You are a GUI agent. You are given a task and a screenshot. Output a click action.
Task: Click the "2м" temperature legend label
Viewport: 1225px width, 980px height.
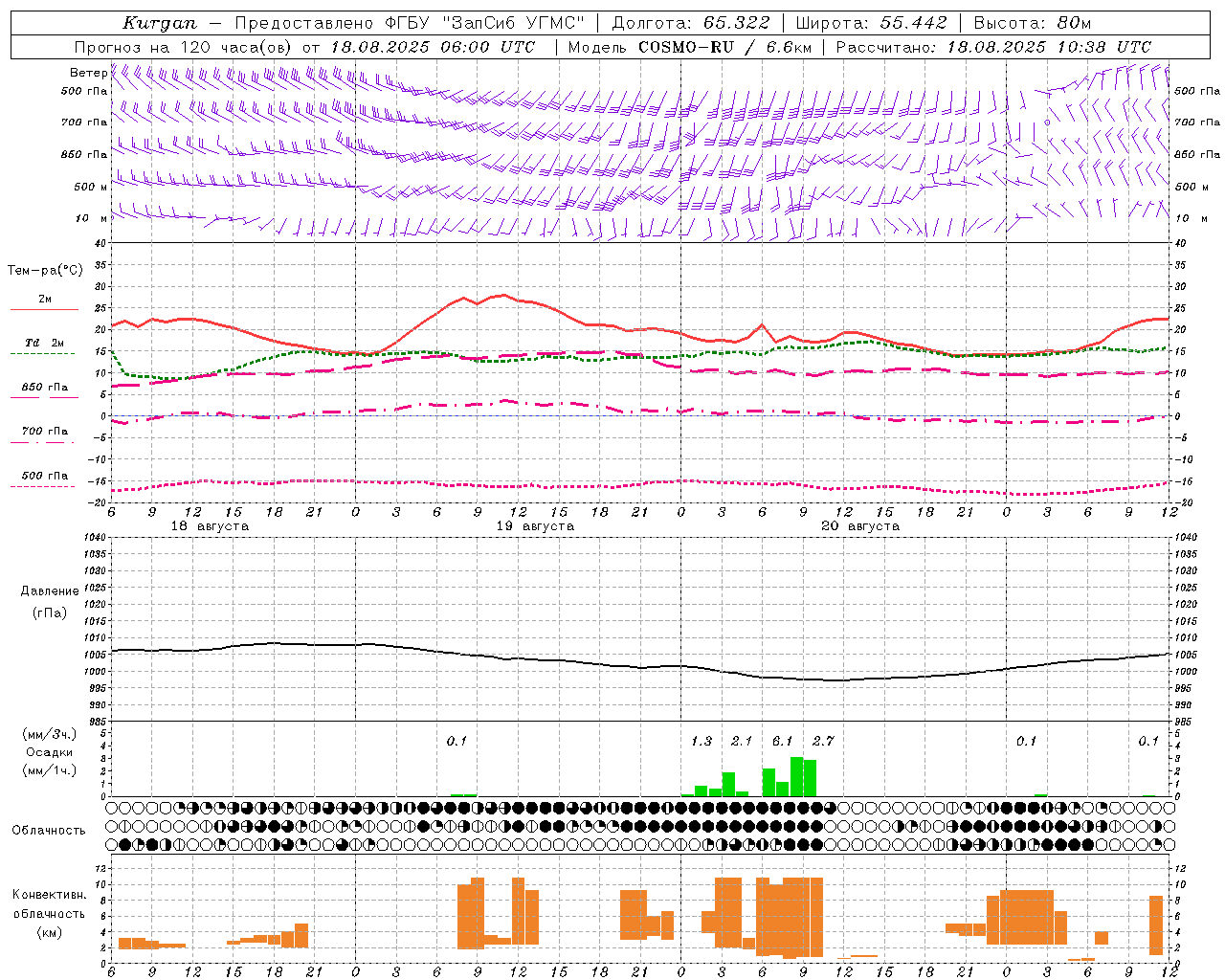[45, 299]
